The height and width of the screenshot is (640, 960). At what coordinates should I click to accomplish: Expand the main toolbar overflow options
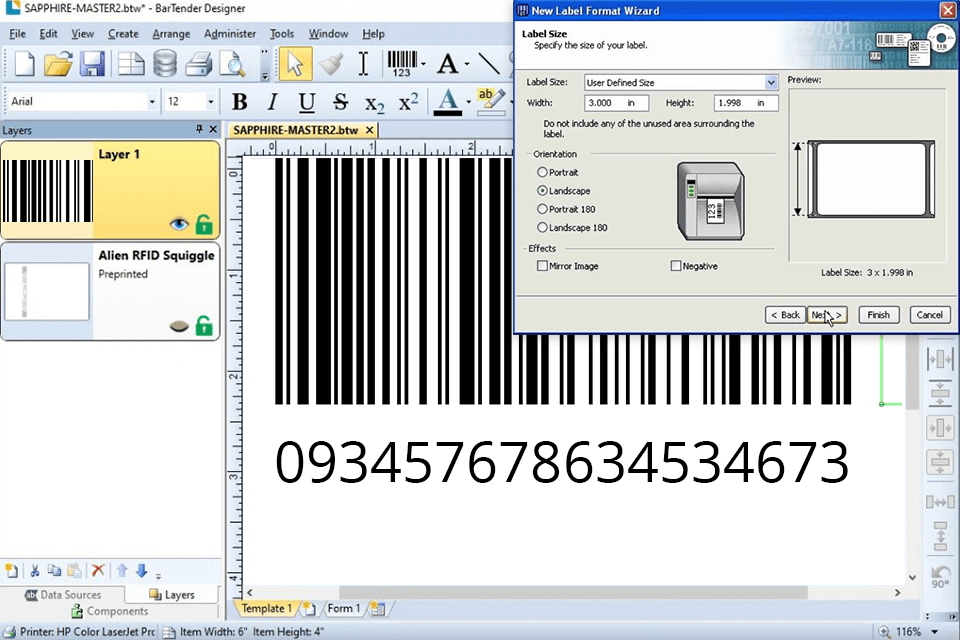pyautogui.click(x=264, y=76)
